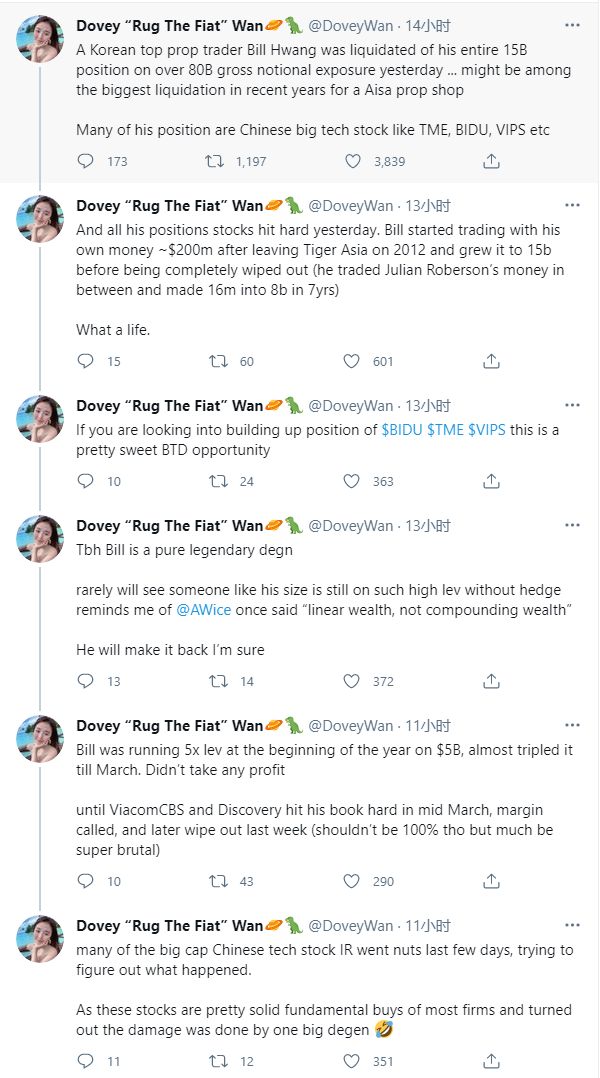Share the first tweet about Bill Hwang

(491, 161)
